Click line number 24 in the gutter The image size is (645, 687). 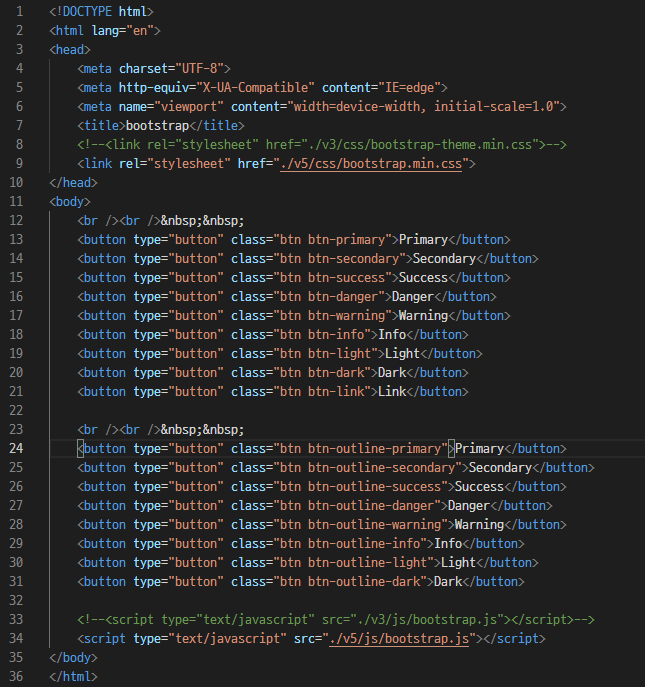[16, 448]
